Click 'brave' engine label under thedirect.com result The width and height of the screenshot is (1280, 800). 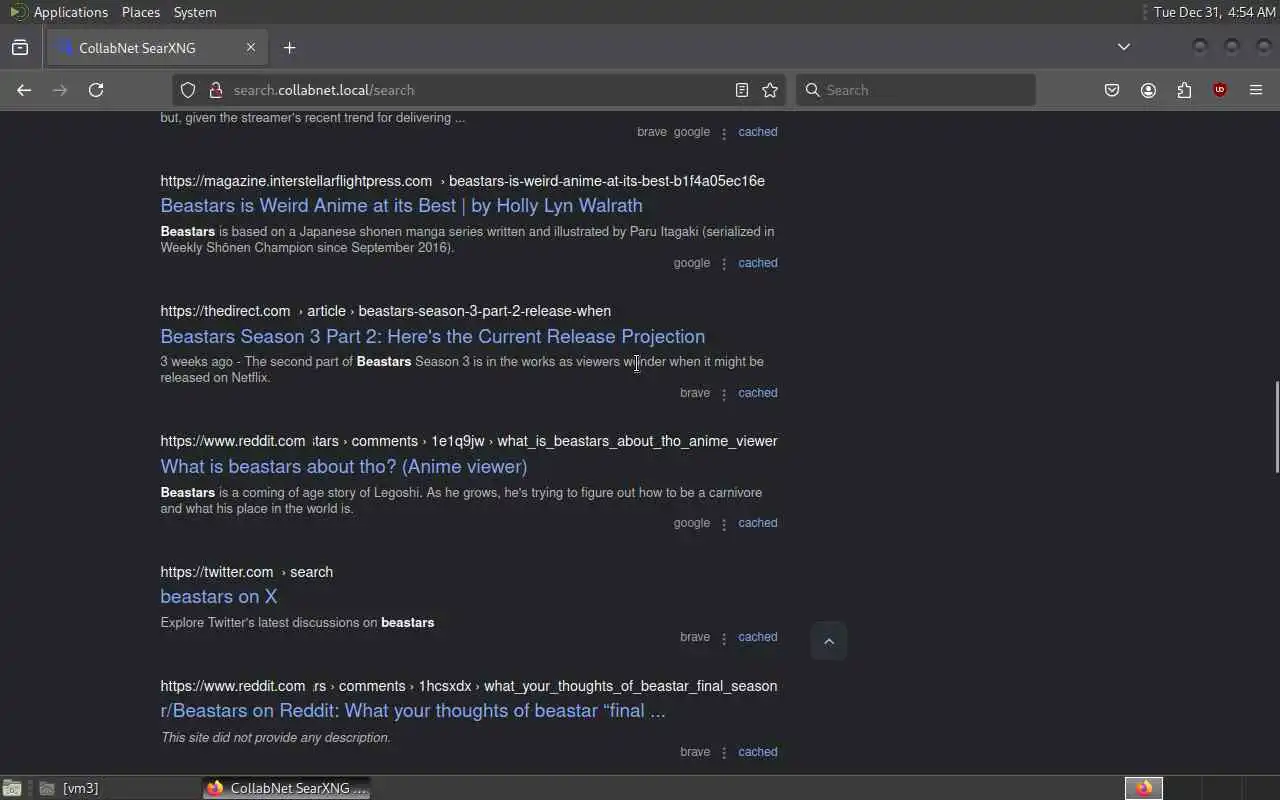click(695, 393)
